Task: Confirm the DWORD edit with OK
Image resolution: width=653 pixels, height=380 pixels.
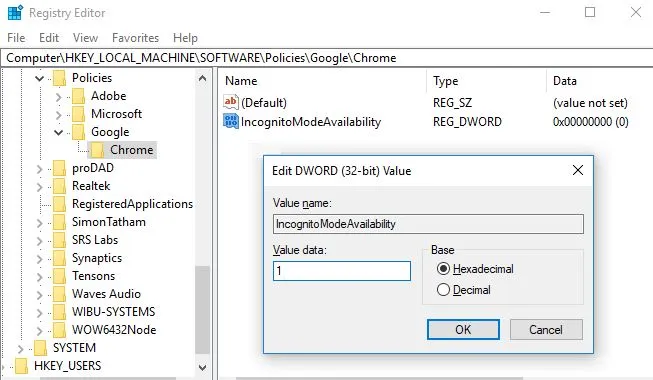Action: click(463, 330)
